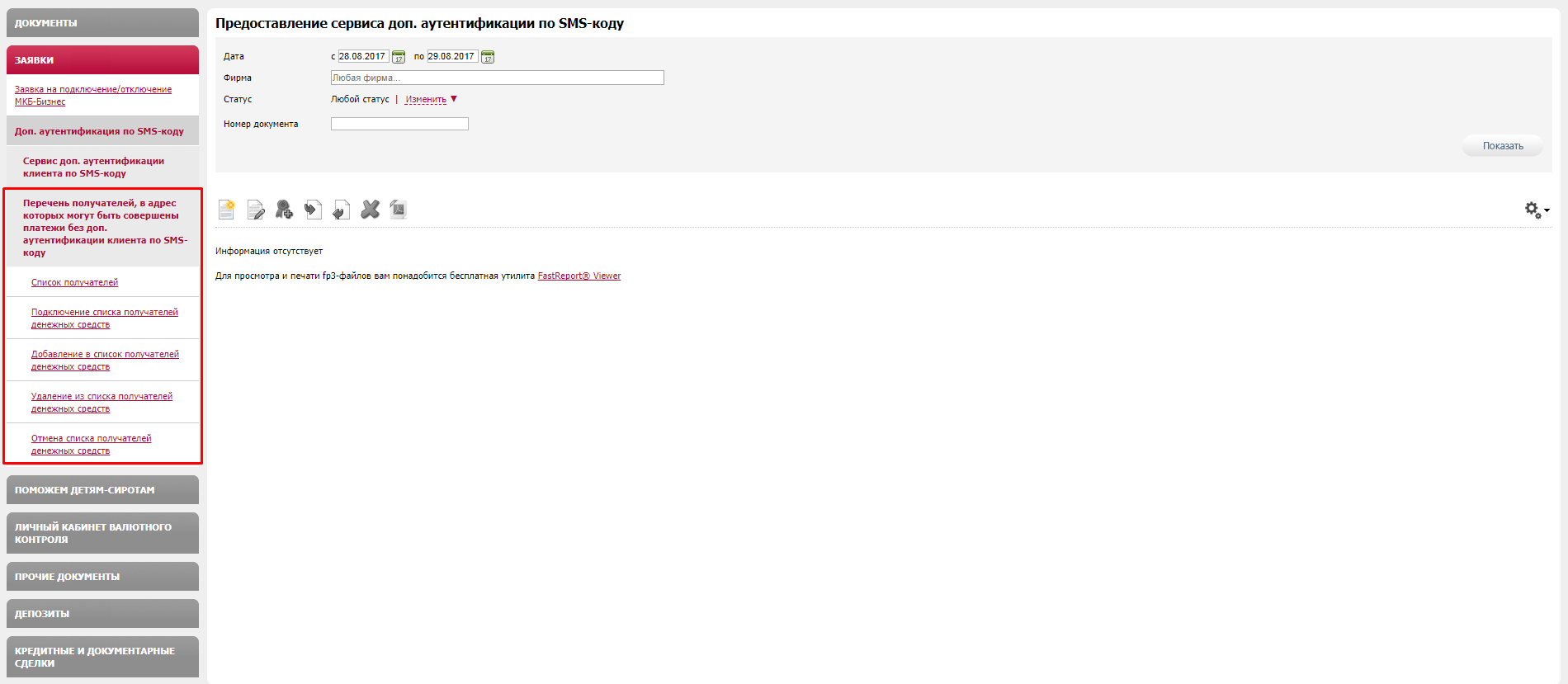Open the 'ДЕПОЗИТЫ' menu section
1568x684 pixels.
[102, 614]
